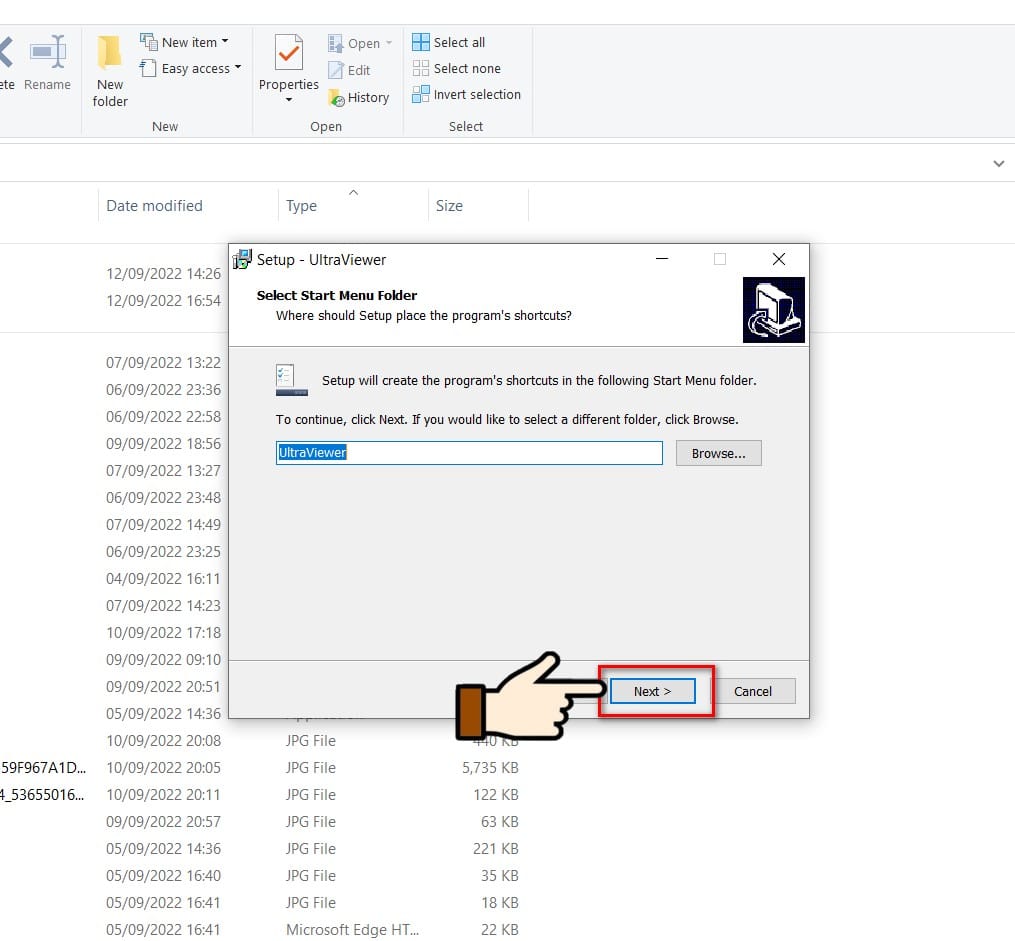This screenshot has width=1015, height=941.
Task: Select the 35 KB JPG file row
Action: pos(259,876)
